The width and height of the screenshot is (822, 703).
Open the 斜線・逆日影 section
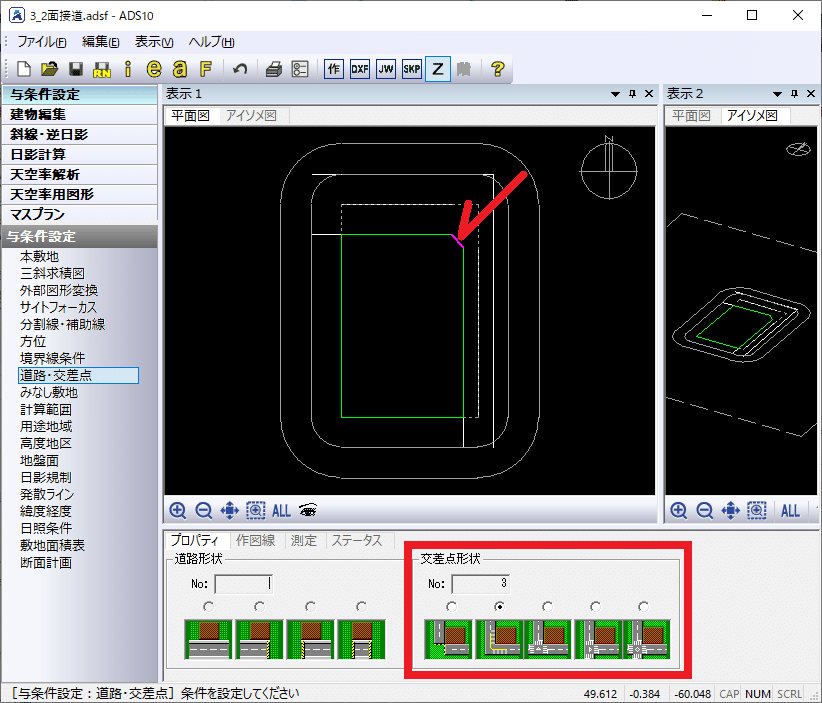point(80,134)
